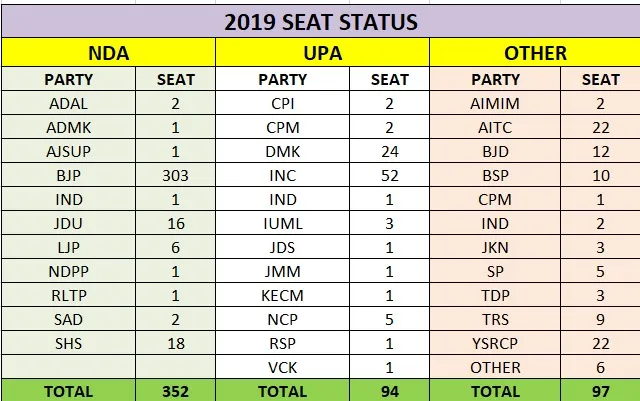
Task: Select the UPA total value 94
Action: coord(390,391)
